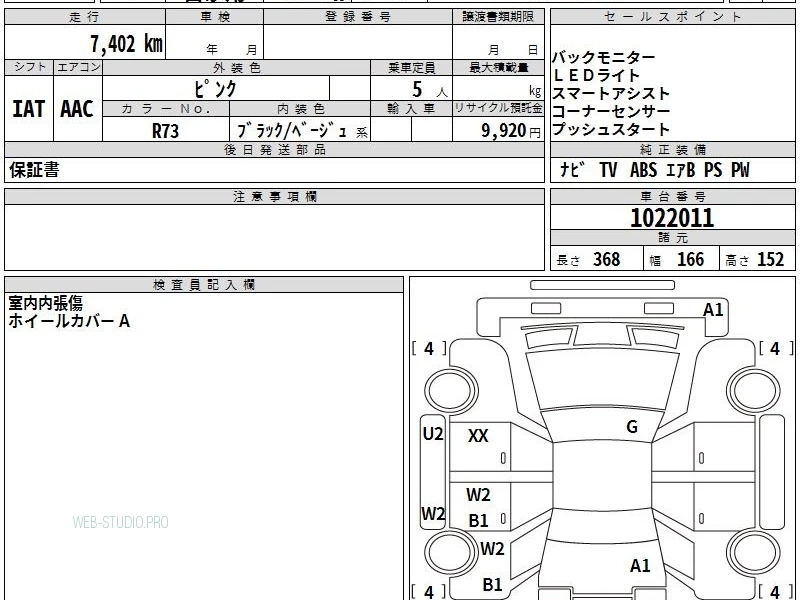Viewport: 800px width, 600px height.
Task: Select the length value 368
Action: click(x=607, y=259)
